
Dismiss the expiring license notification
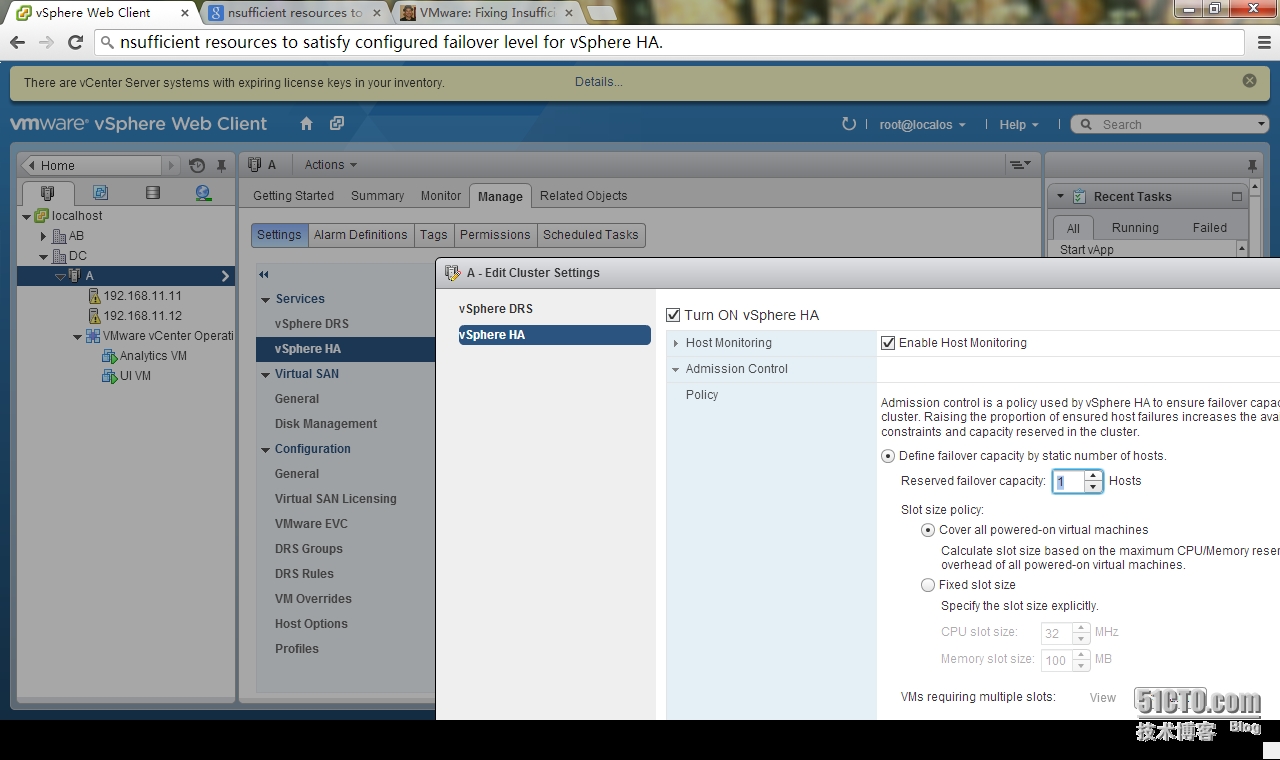pos(1249,81)
